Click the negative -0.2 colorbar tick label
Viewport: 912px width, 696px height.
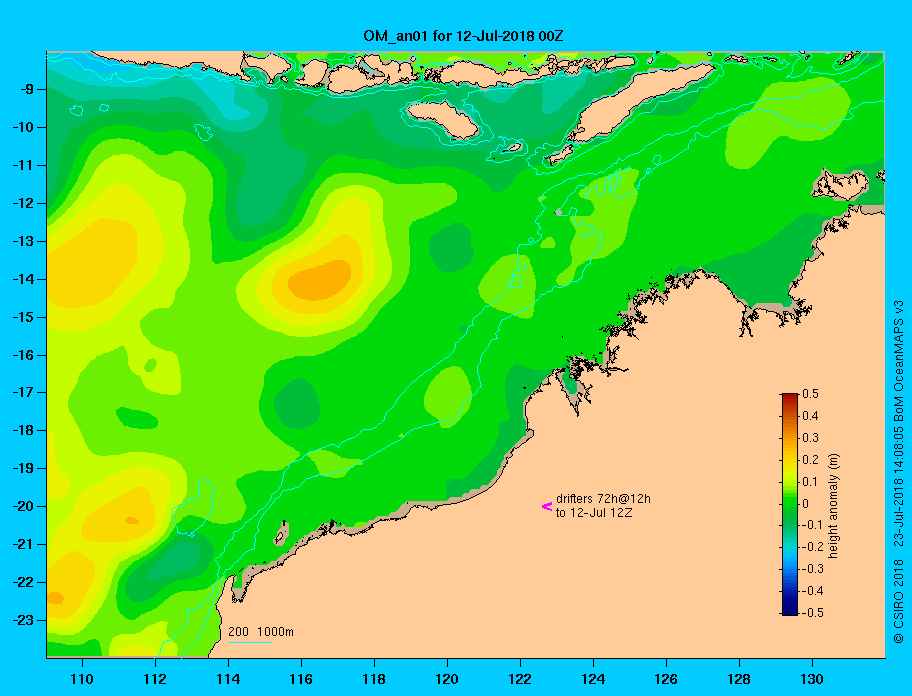coord(813,547)
